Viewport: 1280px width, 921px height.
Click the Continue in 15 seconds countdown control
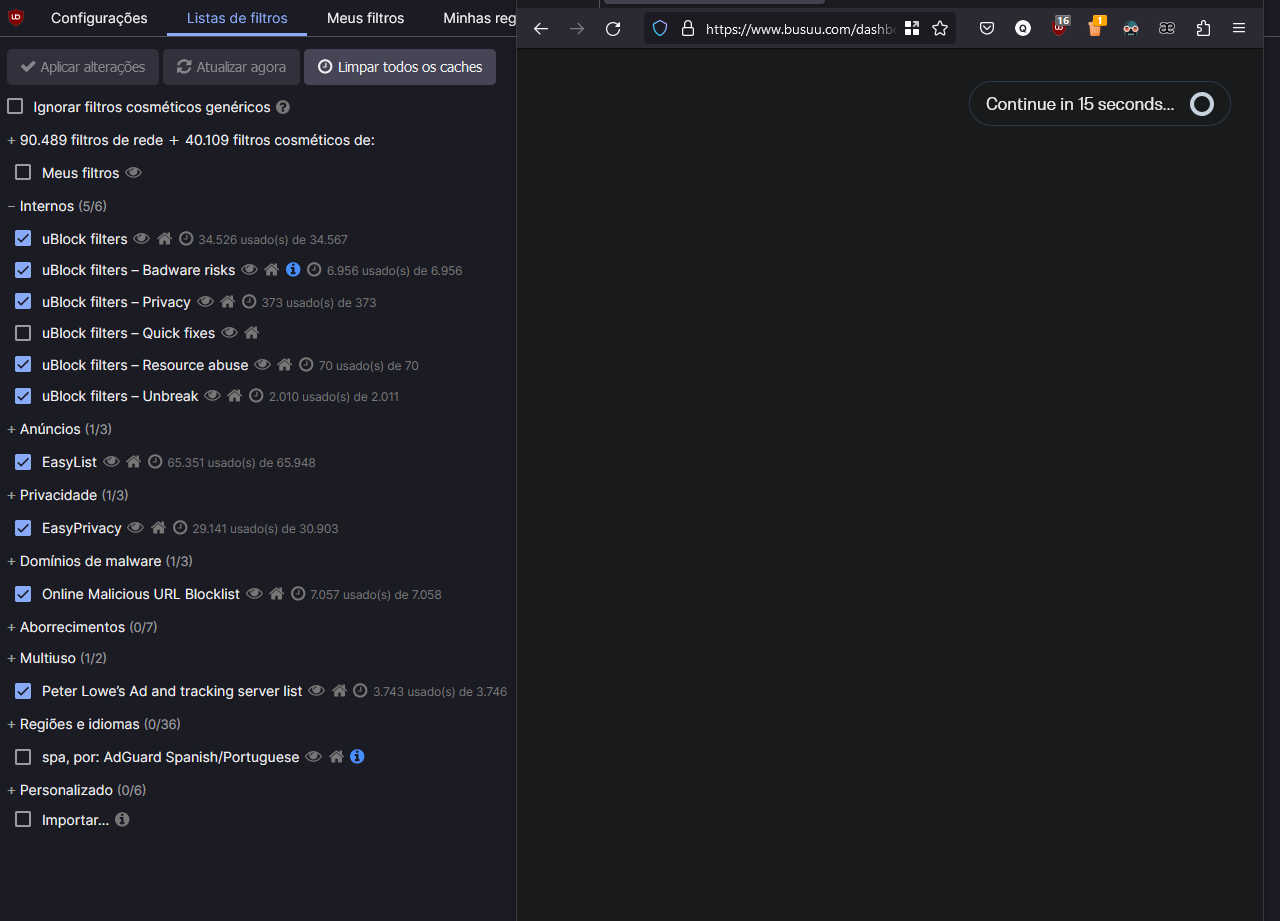click(x=1100, y=103)
